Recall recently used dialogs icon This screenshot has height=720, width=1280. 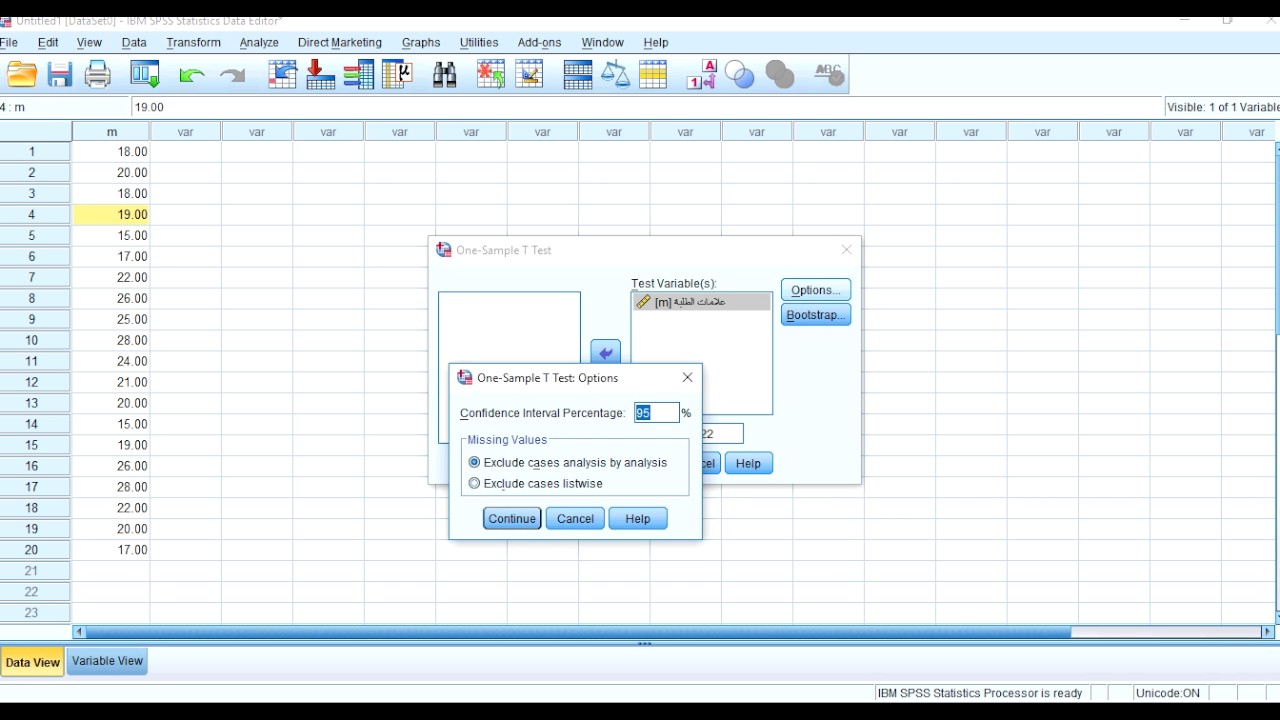click(x=145, y=75)
